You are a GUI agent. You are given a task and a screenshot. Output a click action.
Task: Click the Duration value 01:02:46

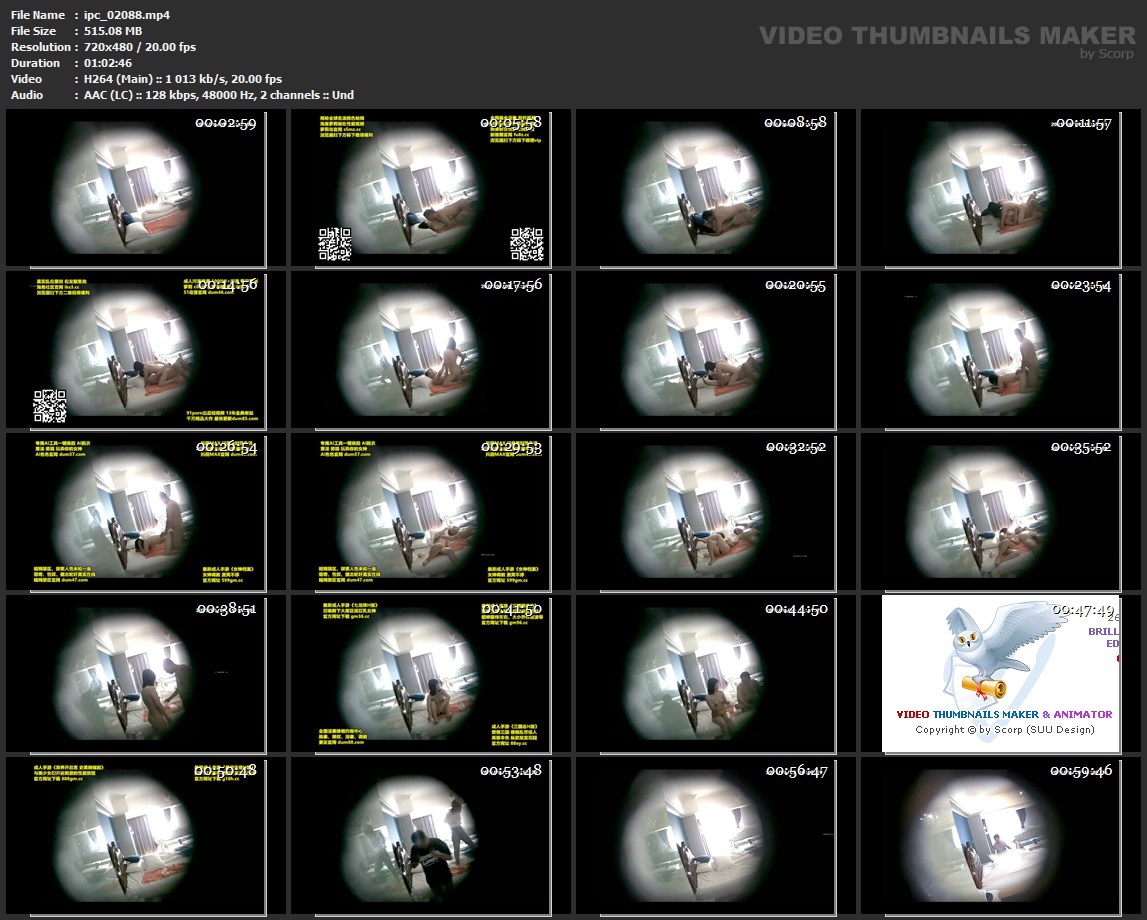tap(111, 63)
